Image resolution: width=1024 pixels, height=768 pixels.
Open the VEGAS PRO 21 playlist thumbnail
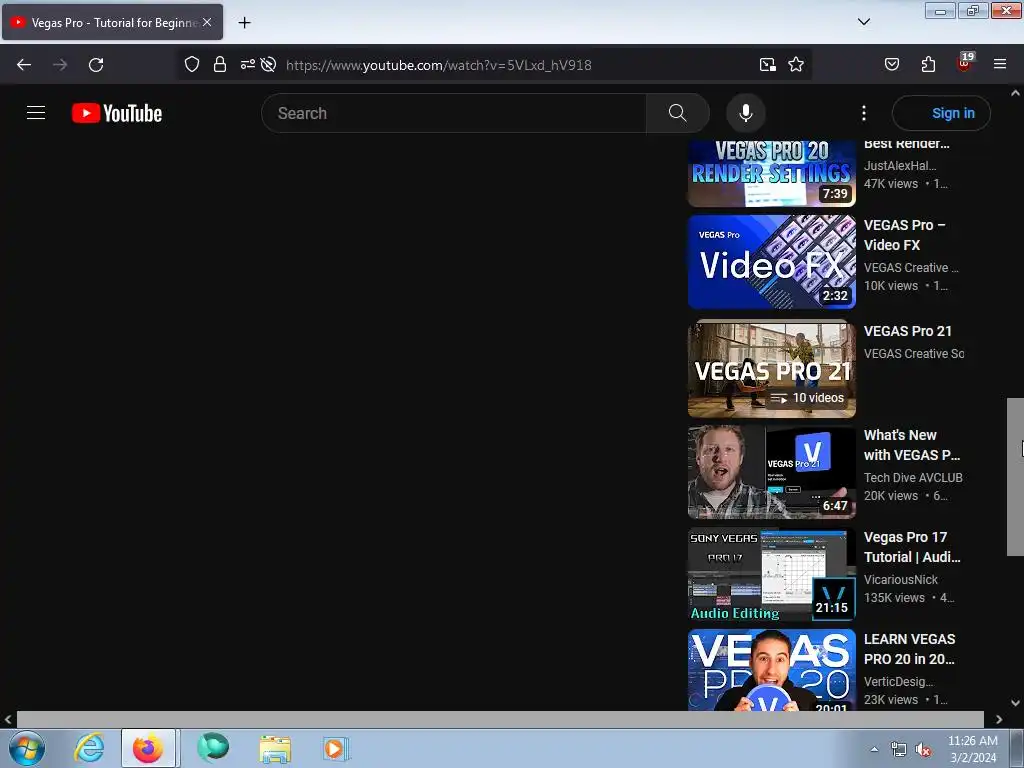(x=771, y=370)
